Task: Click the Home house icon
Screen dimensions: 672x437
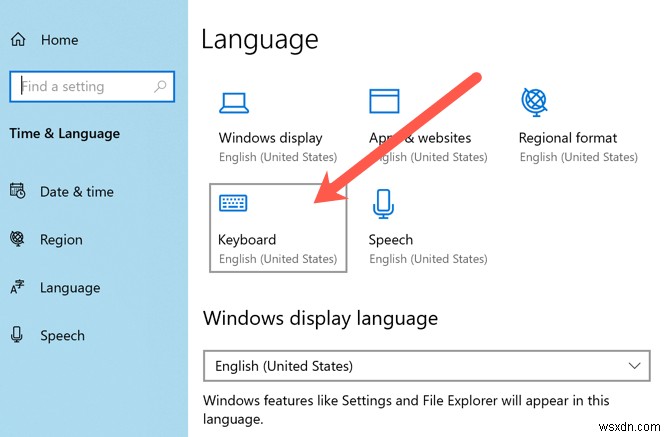Action: (x=18, y=39)
